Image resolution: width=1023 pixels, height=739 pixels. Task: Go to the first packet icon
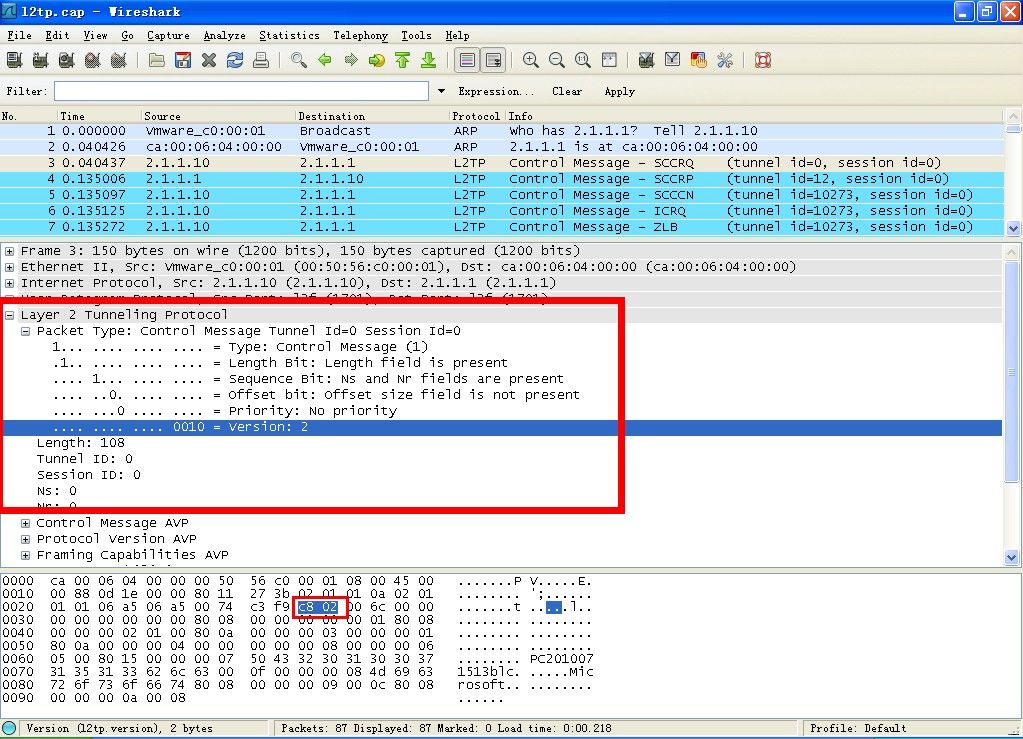pyautogui.click(x=402, y=61)
